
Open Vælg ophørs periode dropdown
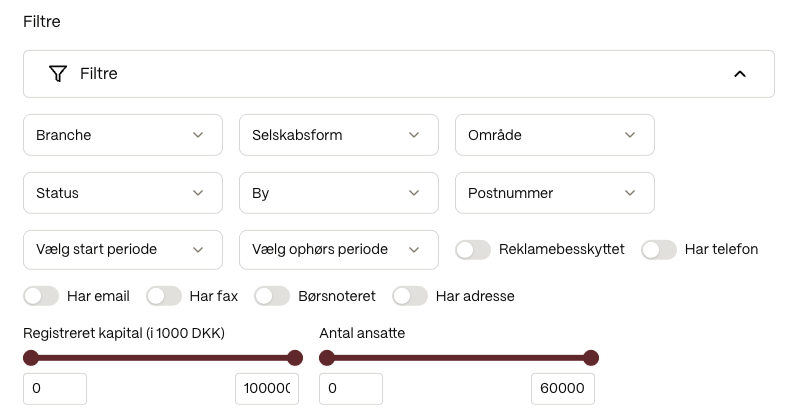tap(338, 250)
